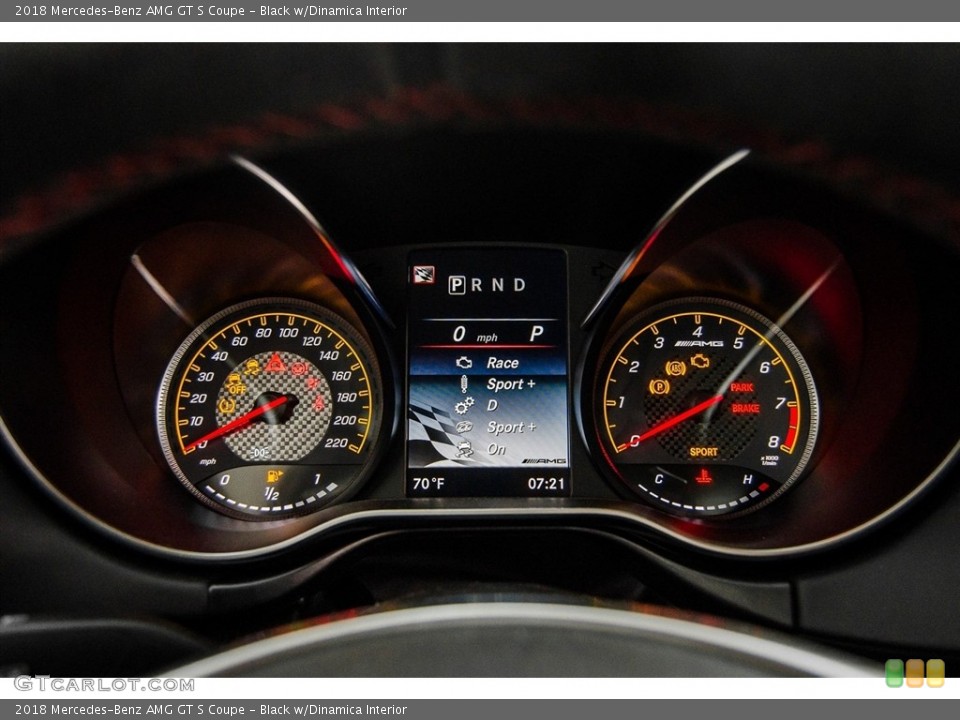Click the green square at bottom right
This screenshot has height=720, width=960.
[x=894, y=673]
